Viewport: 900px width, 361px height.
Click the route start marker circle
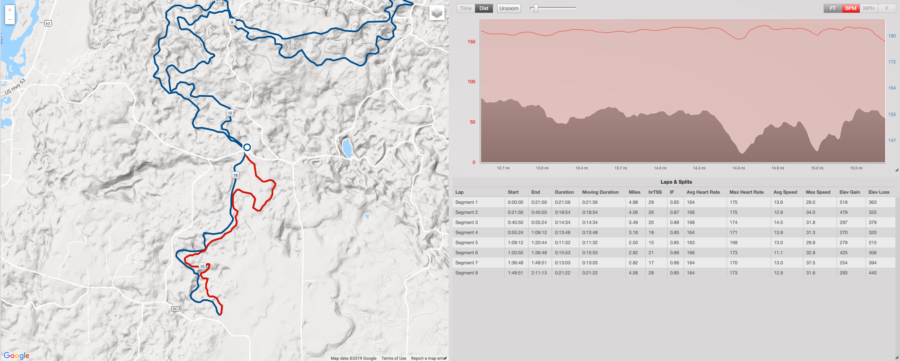(247, 147)
